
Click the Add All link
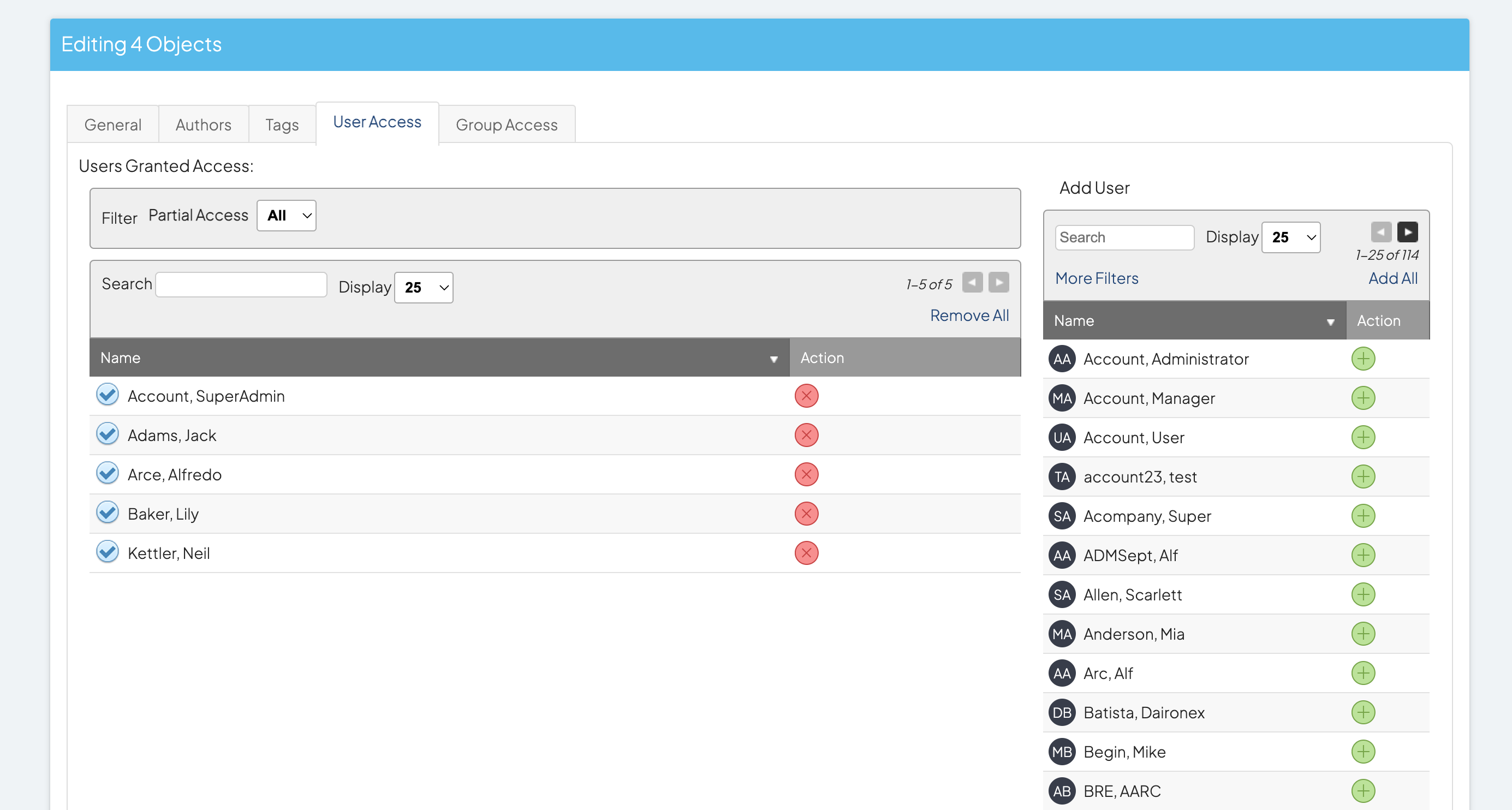pos(1393,278)
